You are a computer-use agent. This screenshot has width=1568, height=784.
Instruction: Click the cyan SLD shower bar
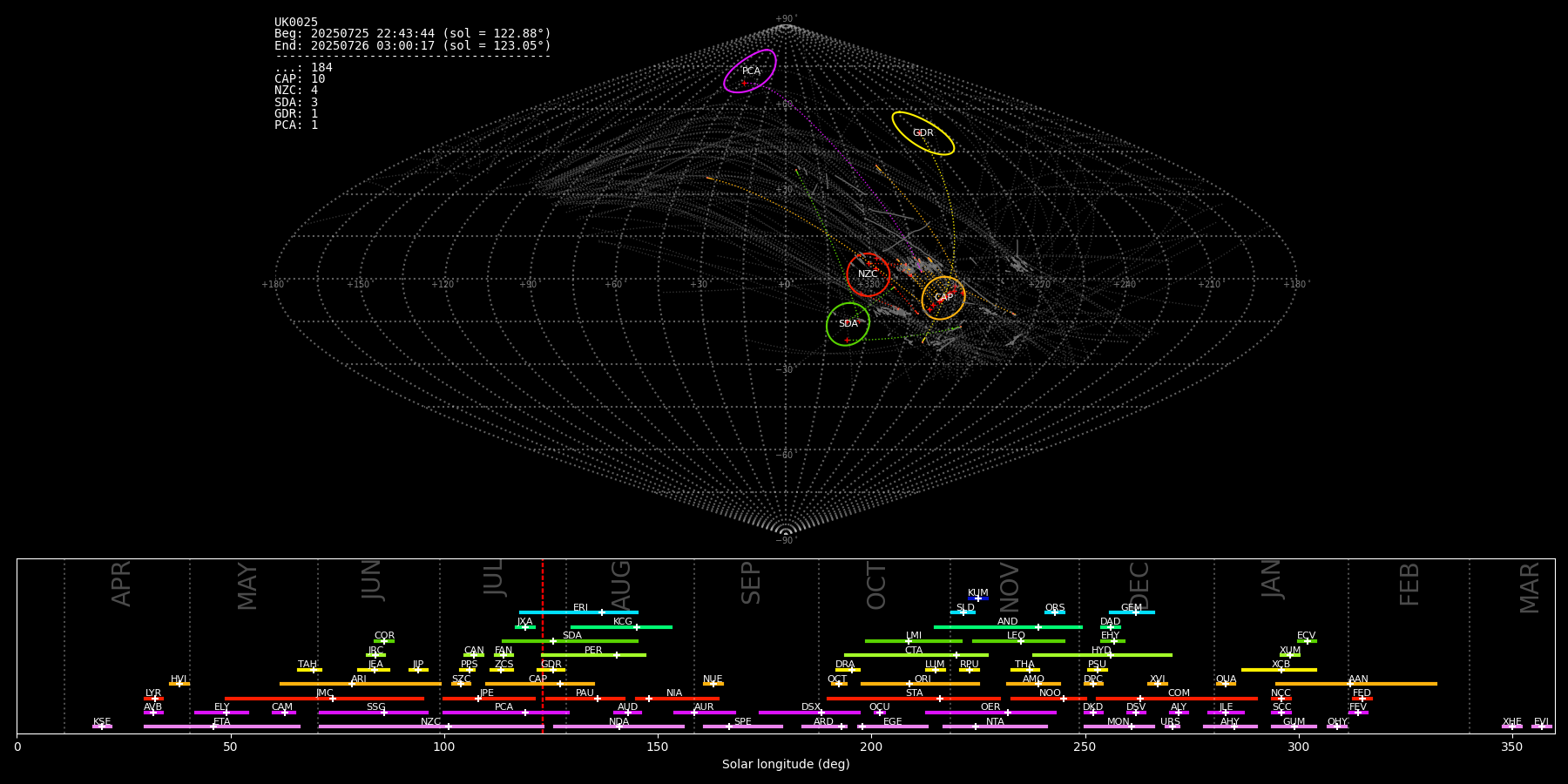click(963, 612)
